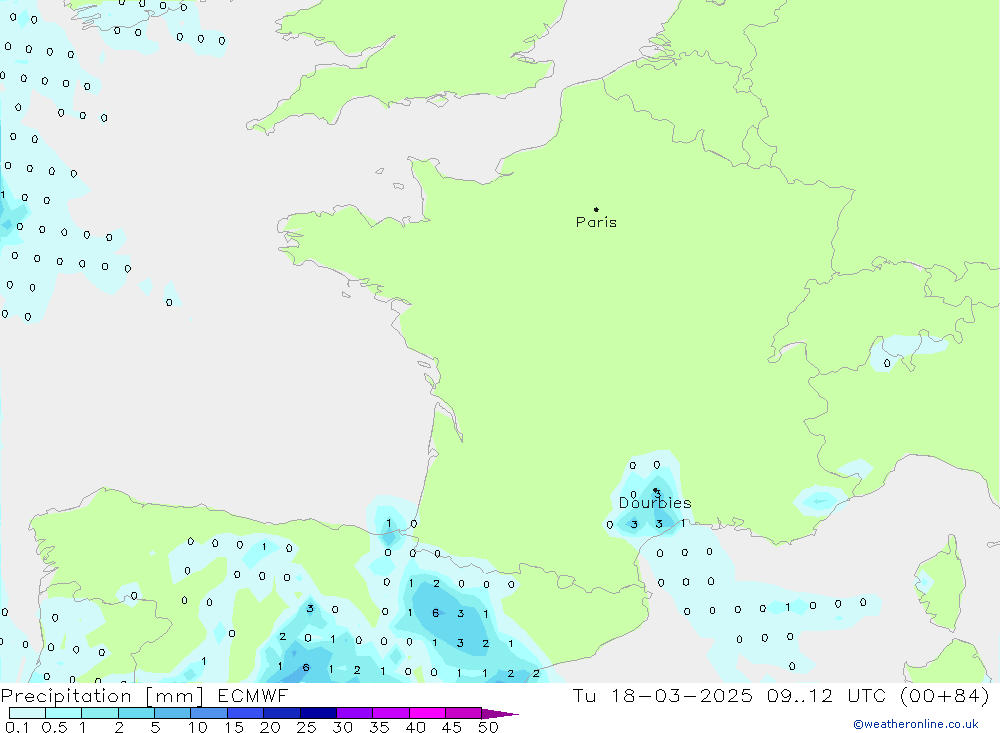Click the date 'Tu 18-03-2025'

coord(662,695)
